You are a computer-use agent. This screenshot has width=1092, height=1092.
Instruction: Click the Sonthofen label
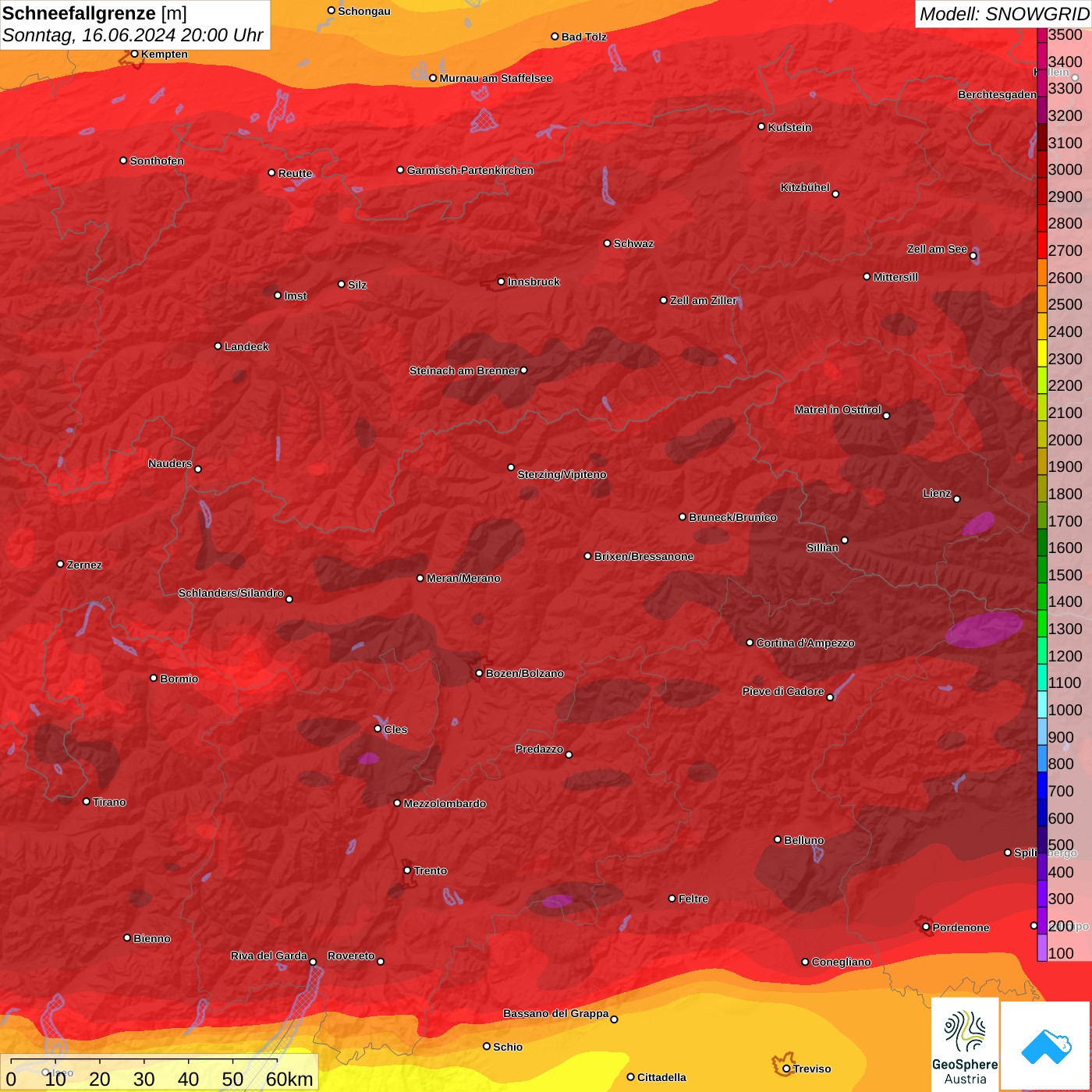click(157, 161)
